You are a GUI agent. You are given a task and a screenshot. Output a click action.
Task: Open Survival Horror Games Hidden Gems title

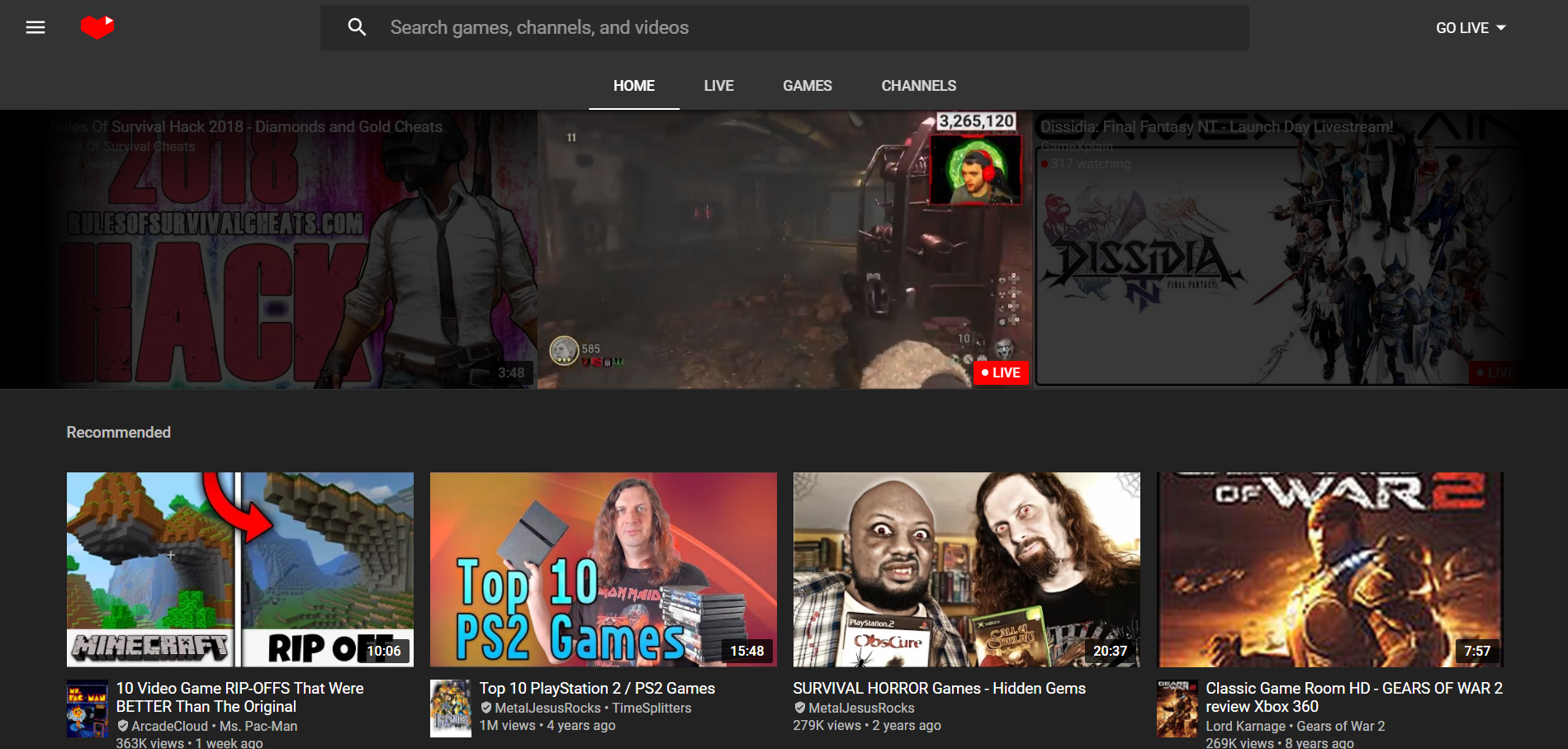[939, 688]
